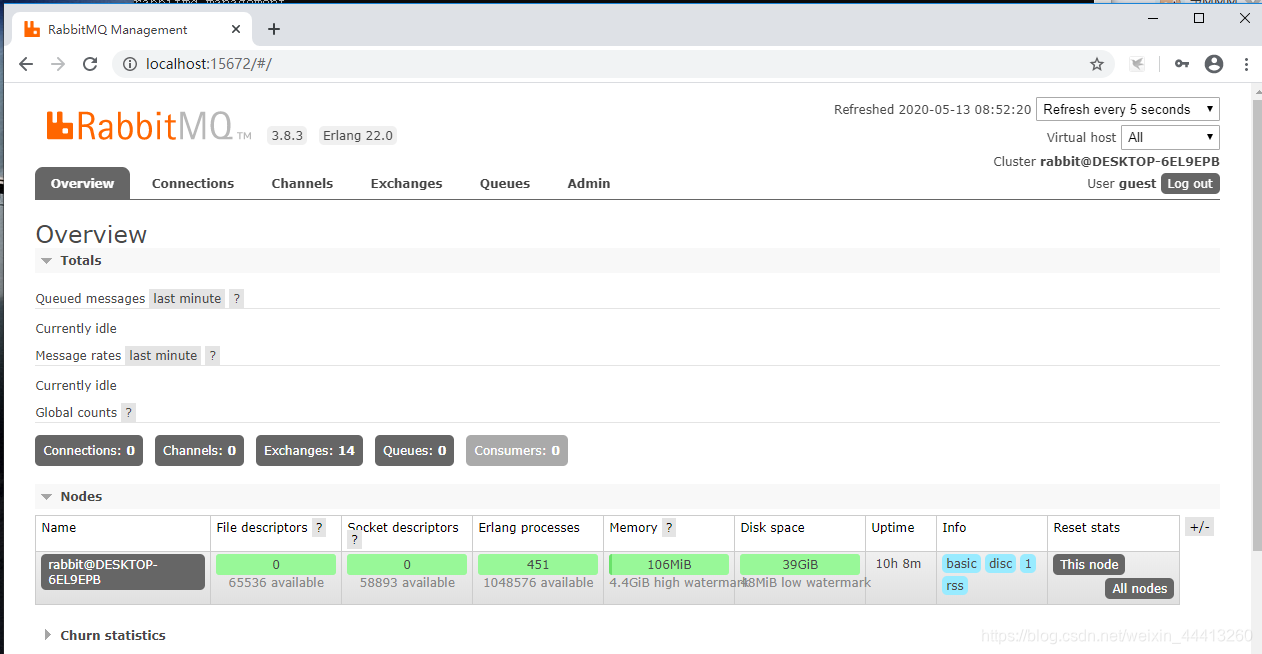
Task: Open the Admin tab
Action: 589,183
